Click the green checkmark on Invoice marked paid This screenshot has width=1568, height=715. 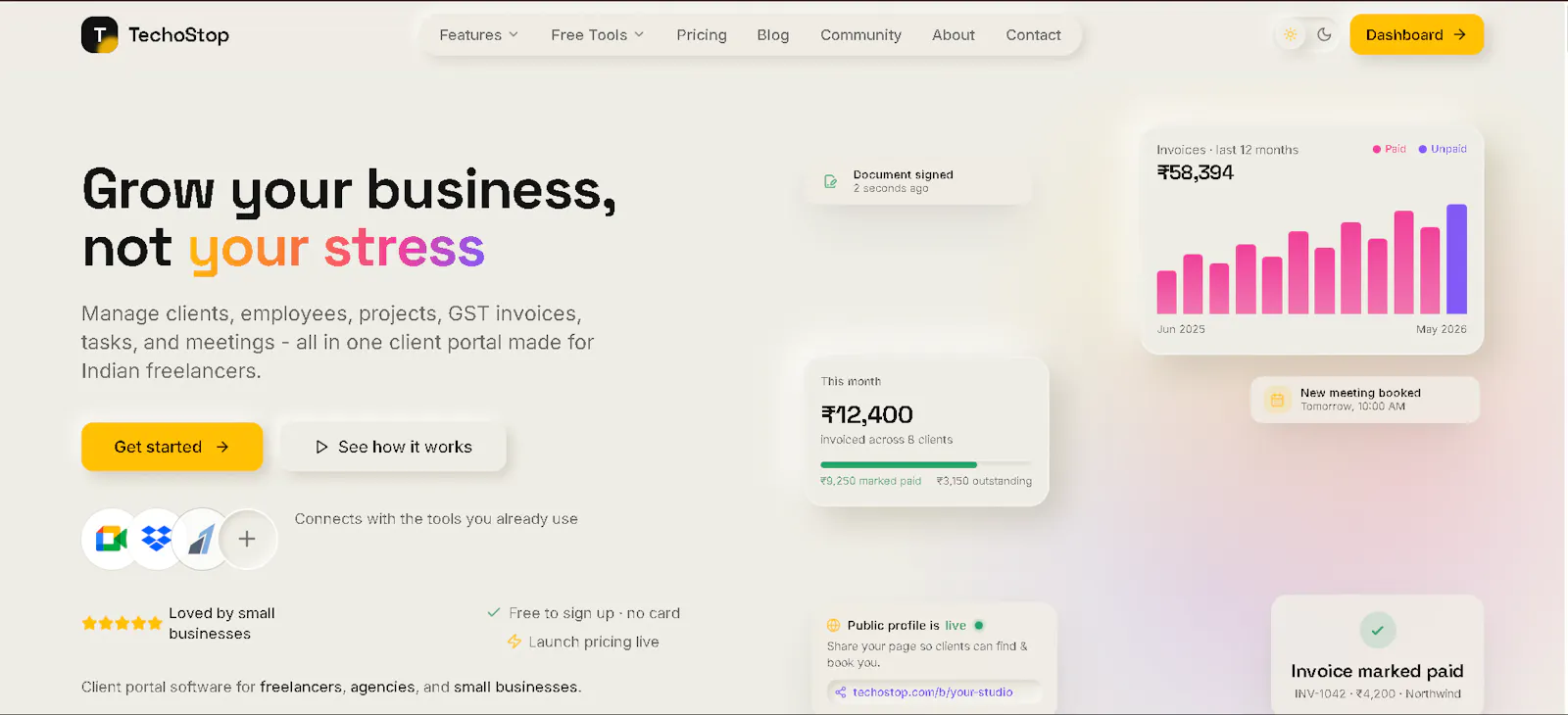pyautogui.click(x=1377, y=631)
